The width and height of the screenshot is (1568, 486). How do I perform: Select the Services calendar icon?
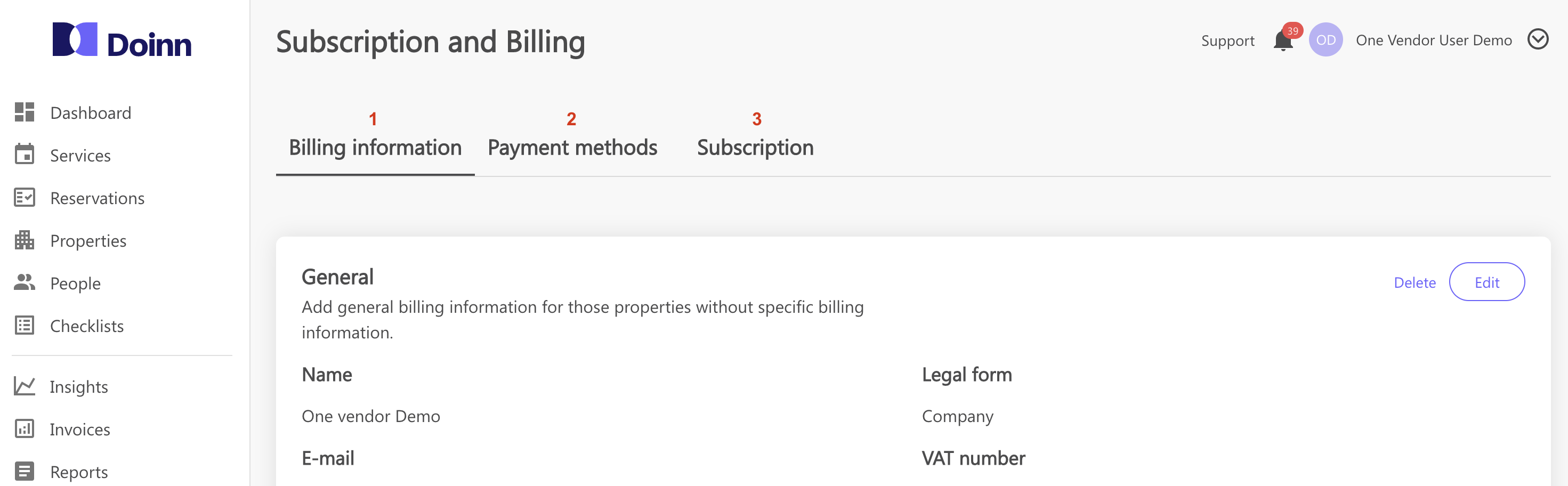tap(25, 155)
